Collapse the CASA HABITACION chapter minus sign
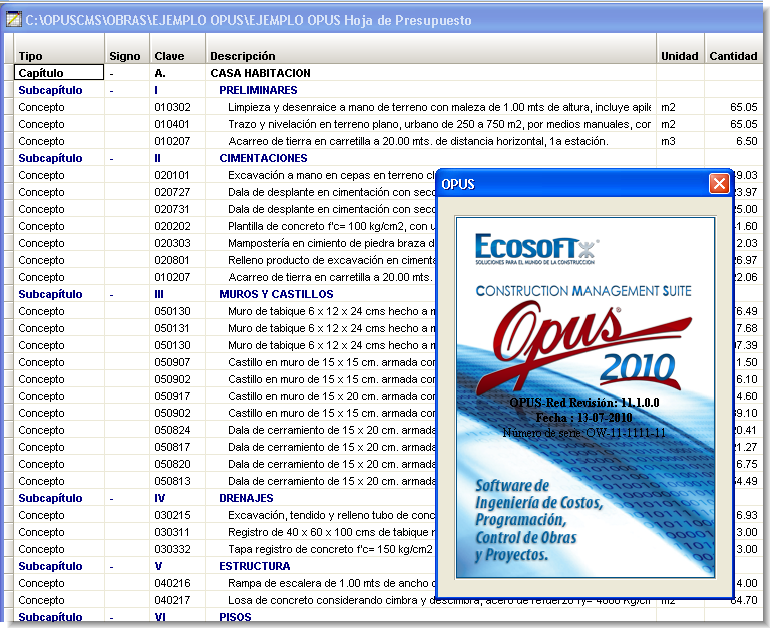Image resolution: width=770 pixels, height=628 pixels. [111, 73]
